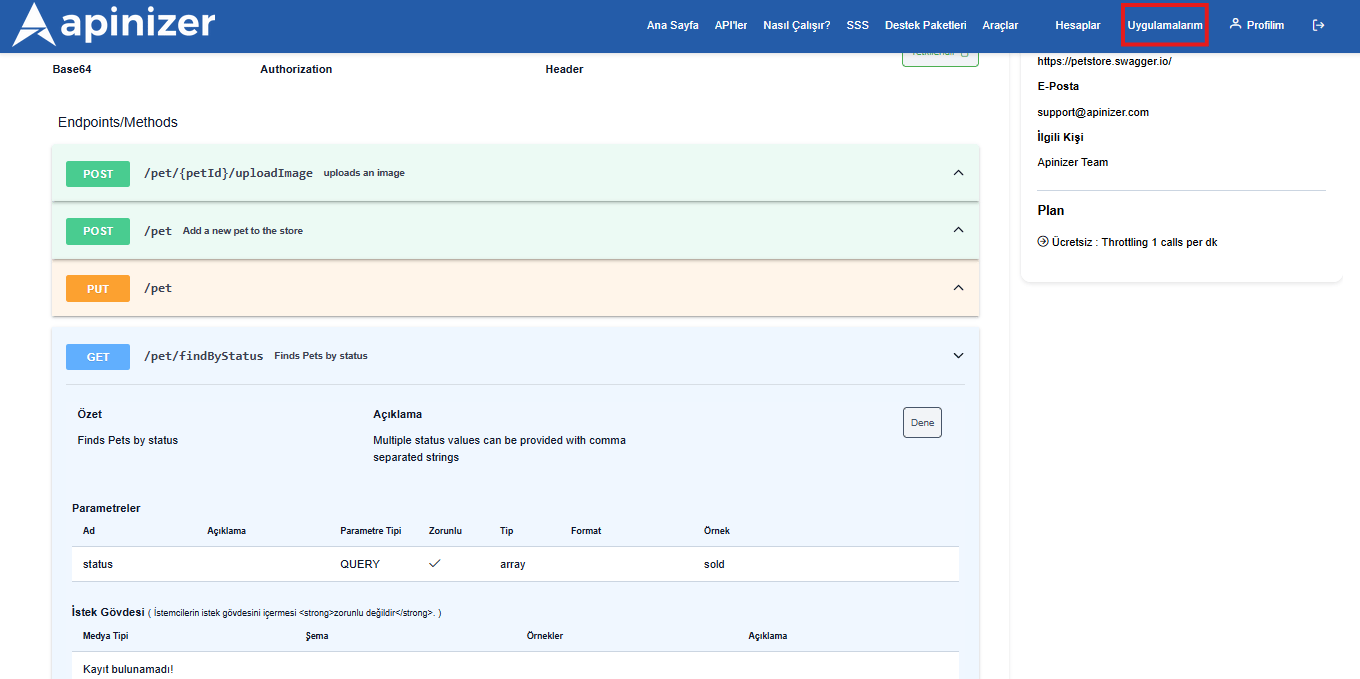Click the orange PUT badge
The width and height of the screenshot is (1360, 679).
[x=98, y=288]
